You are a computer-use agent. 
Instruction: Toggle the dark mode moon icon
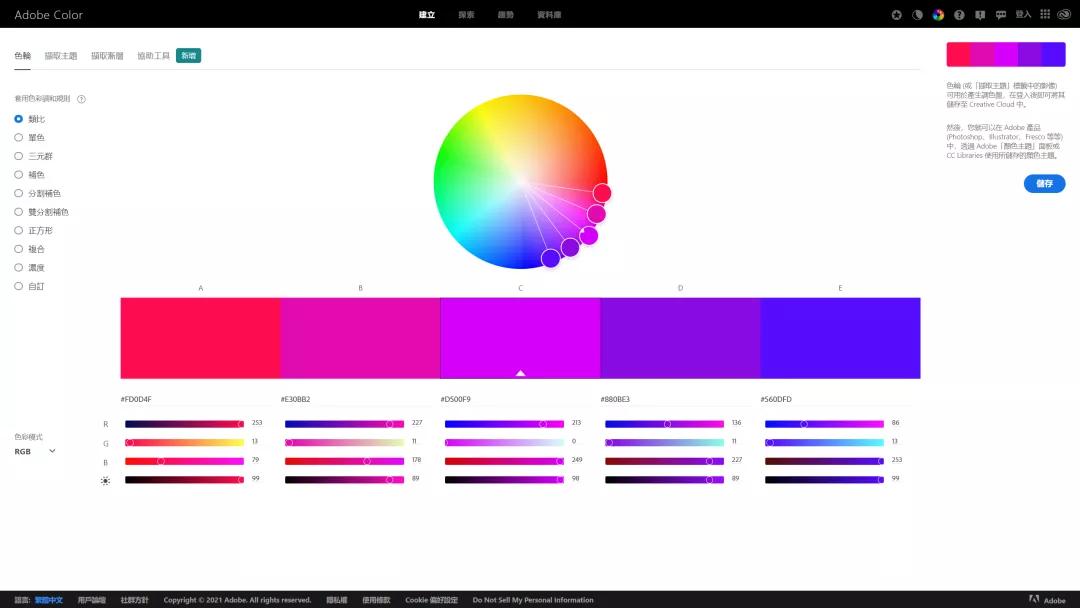coord(917,14)
